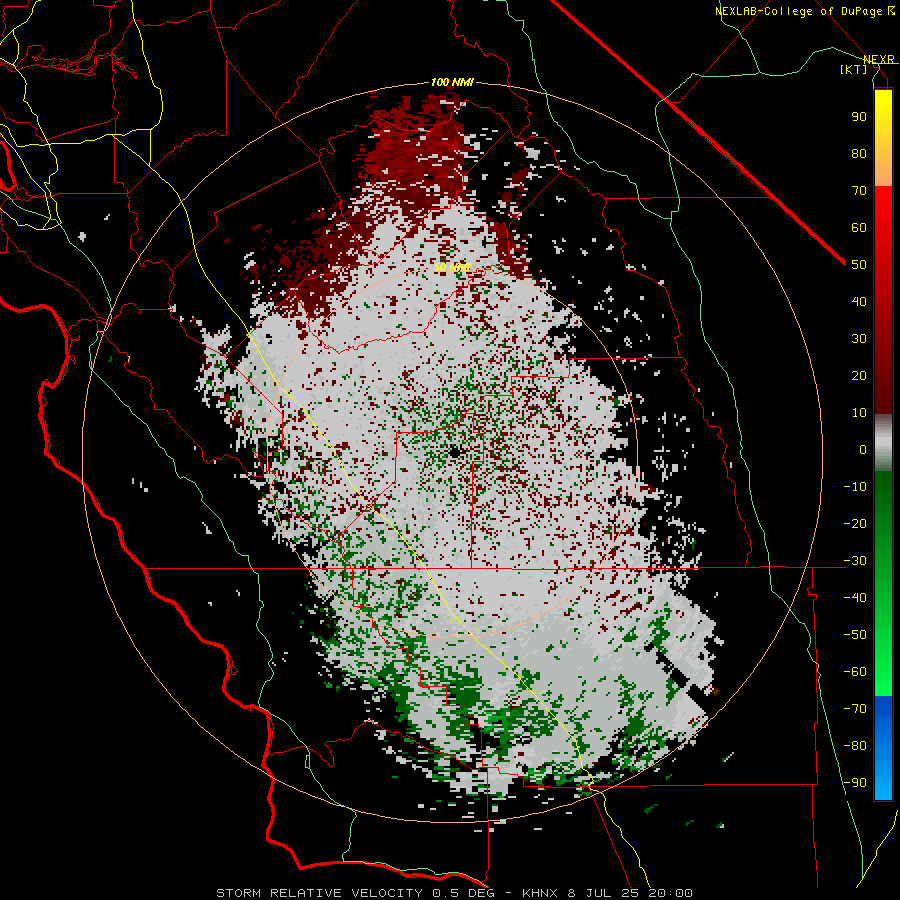Click the NEXR label above the scale
This screenshot has width=900, height=900.
click(x=879, y=59)
